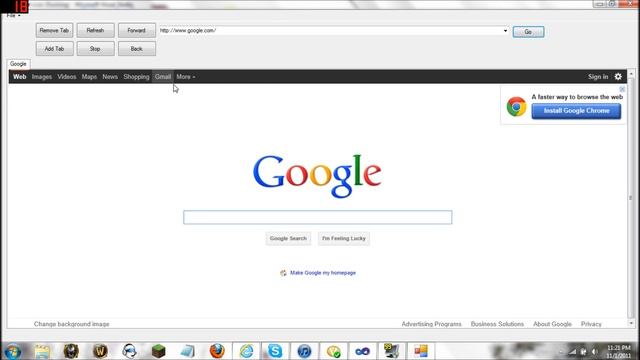This screenshot has width=640, height=360.
Task: Select Web in Google navigation bar
Action: pos(19,77)
